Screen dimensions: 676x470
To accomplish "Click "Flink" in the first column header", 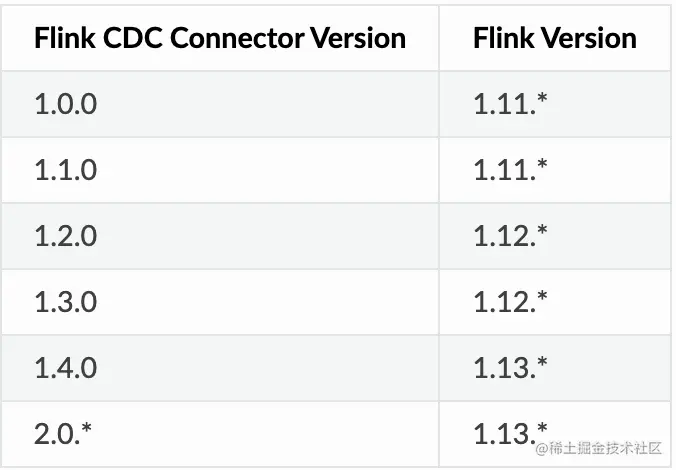I will tap(62, 38).
